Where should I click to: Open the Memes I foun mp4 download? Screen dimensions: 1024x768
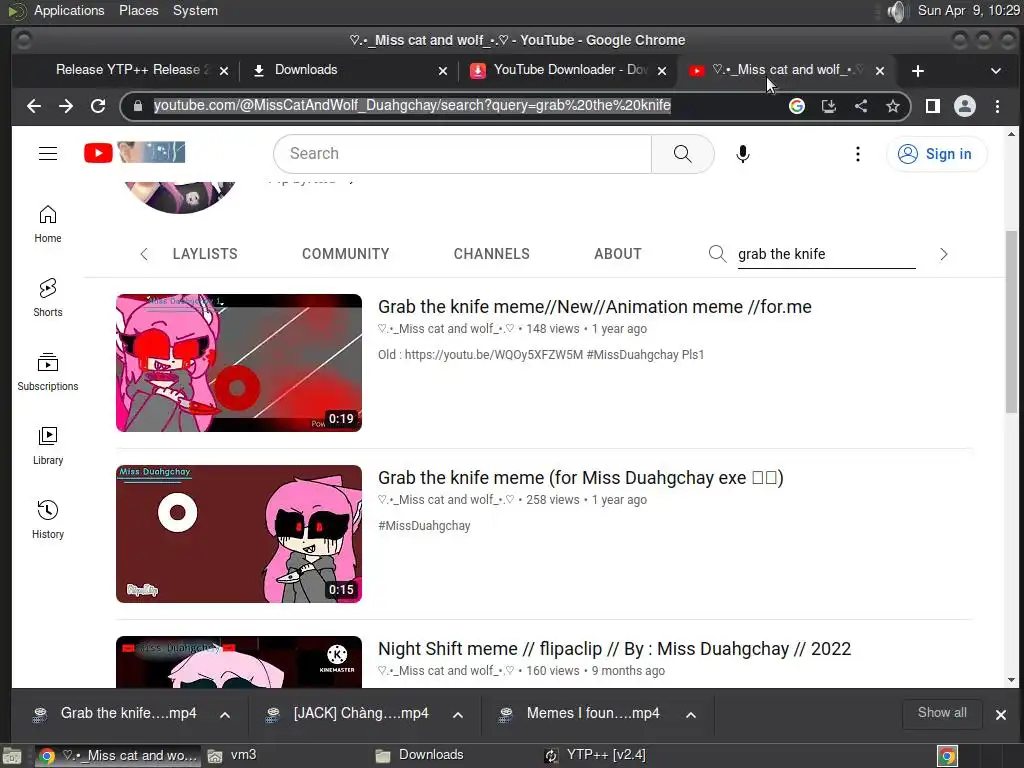tap(583, 714)
